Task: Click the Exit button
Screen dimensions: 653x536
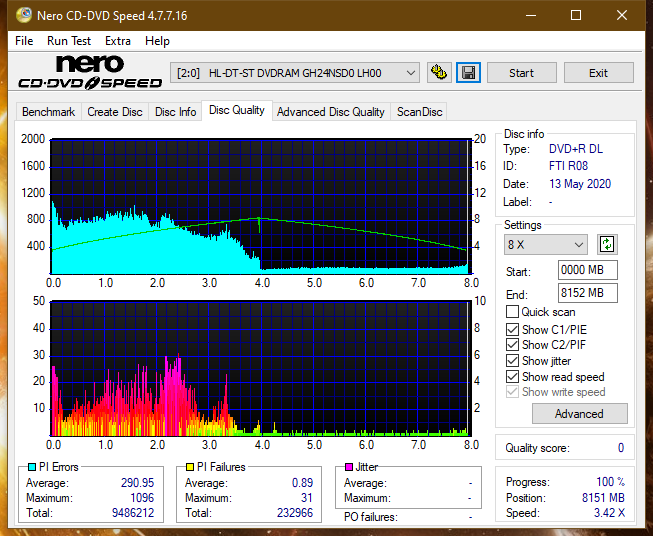Action: coord(598,73)
